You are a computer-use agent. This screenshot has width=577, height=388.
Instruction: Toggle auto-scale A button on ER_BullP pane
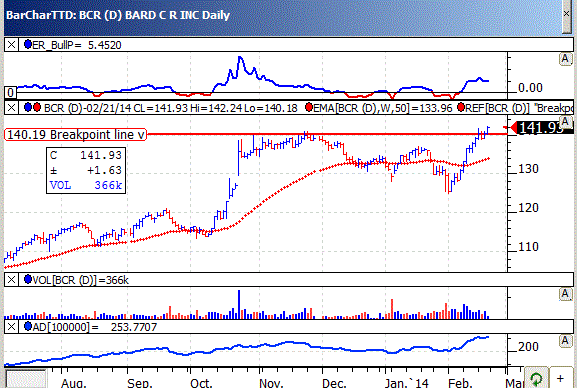[x=565, y=59]
